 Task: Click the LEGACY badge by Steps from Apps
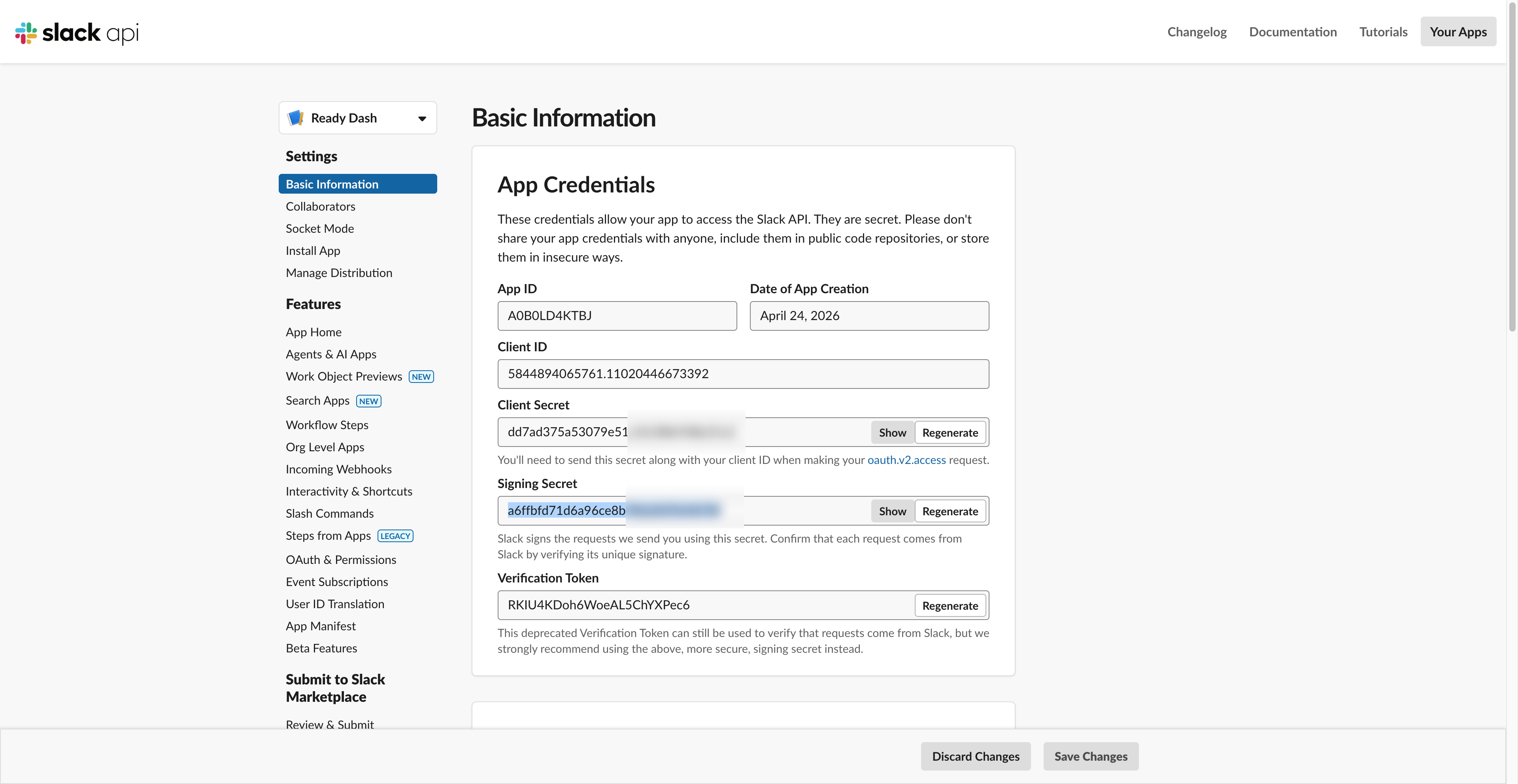click(x=395, y=536)
